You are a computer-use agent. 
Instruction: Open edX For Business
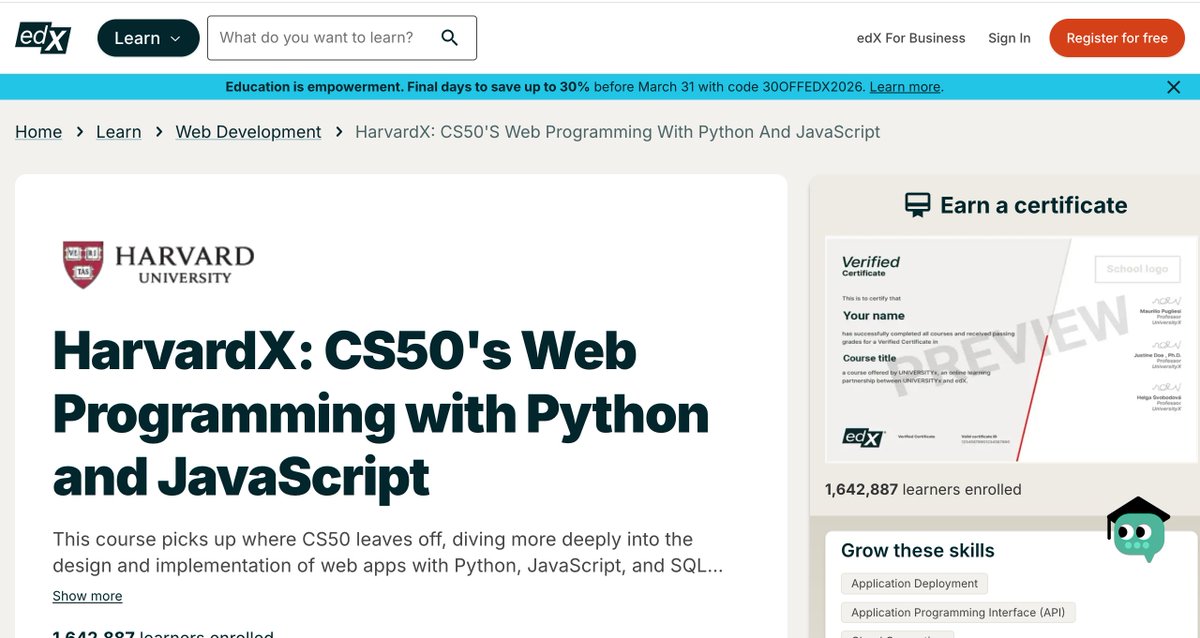[911, 38]
